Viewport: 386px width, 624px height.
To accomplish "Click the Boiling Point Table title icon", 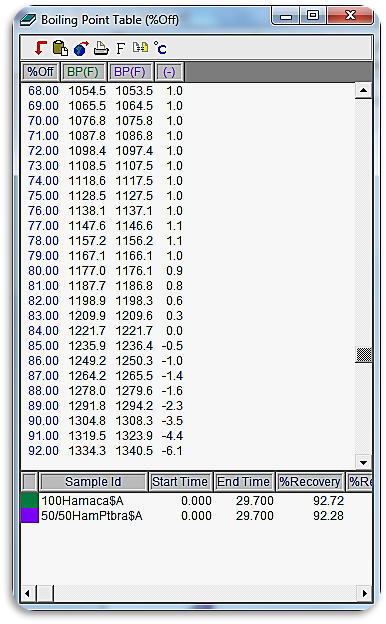I will pos(28,20).
